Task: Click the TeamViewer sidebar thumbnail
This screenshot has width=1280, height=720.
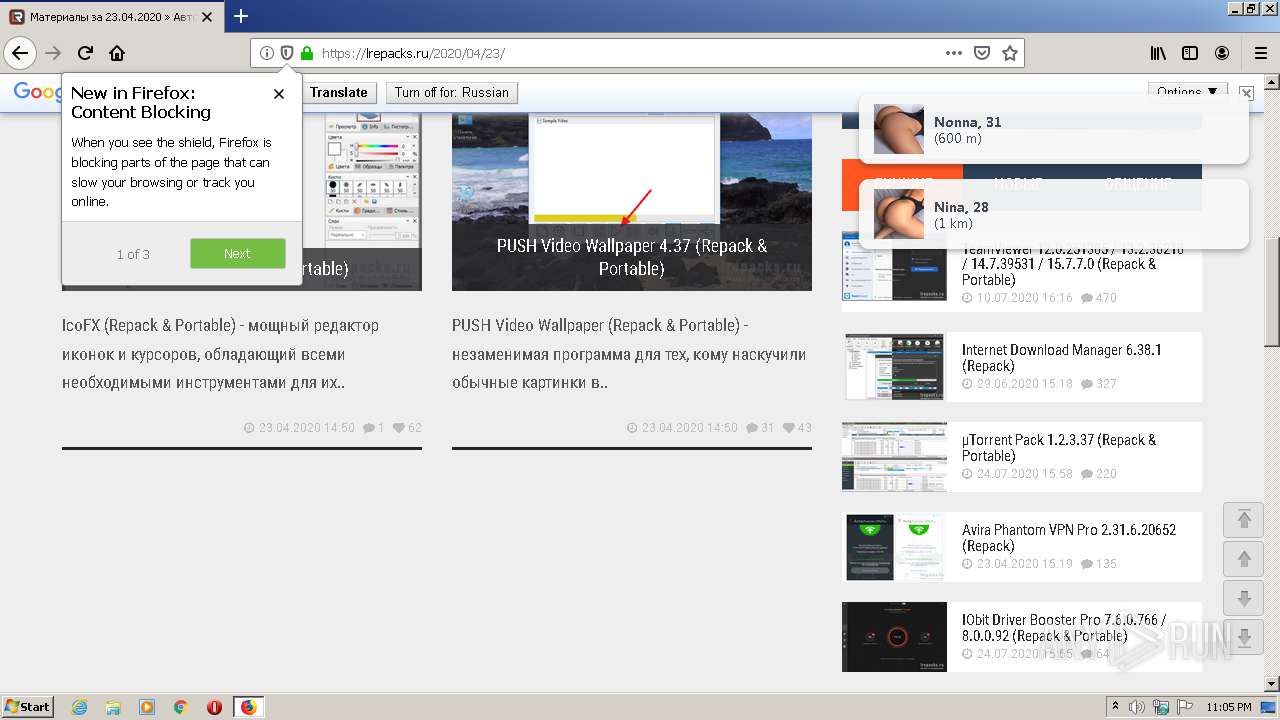Action: tap(894, 268)
